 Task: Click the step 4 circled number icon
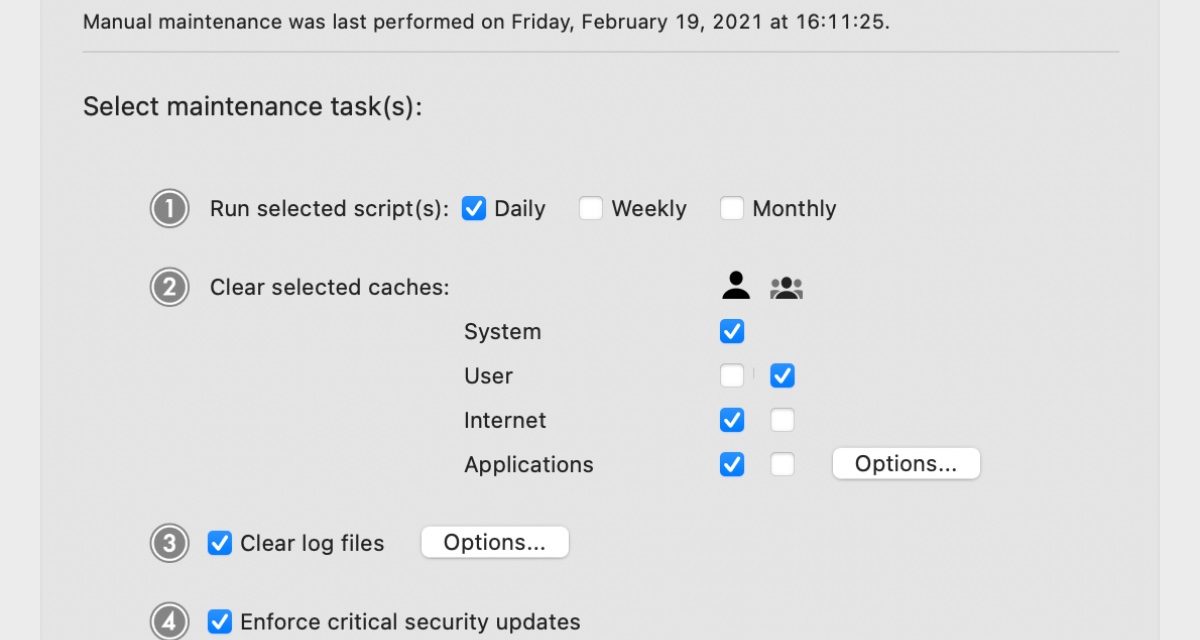pyautogui.click(x=170, y=621)
